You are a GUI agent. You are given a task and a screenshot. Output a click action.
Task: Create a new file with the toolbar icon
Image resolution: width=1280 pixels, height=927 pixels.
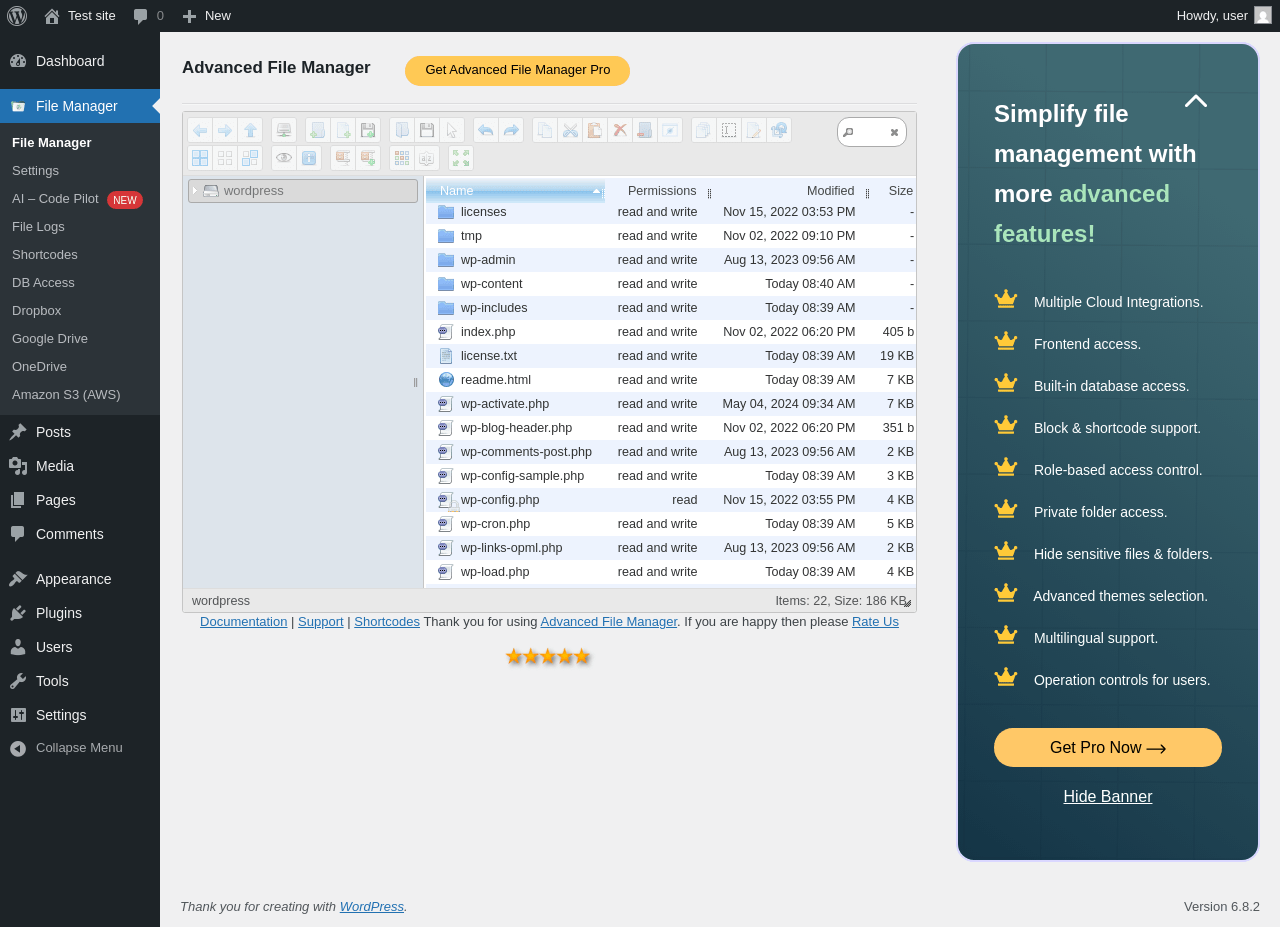click(x=343, y=130)
